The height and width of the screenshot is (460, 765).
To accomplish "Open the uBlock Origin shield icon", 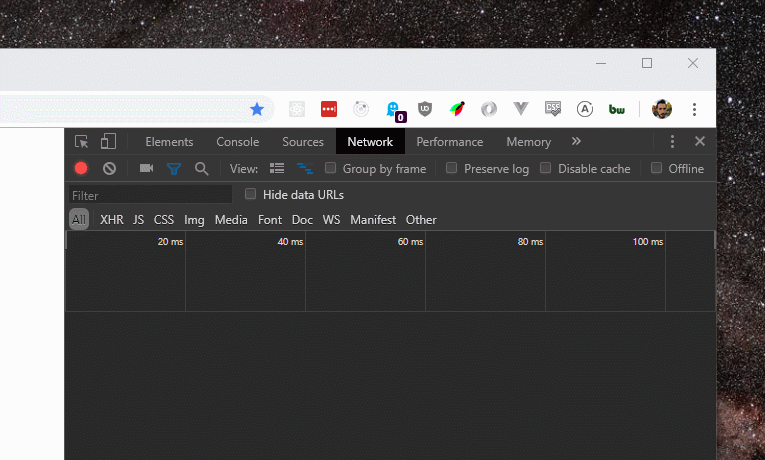I will pos(425,109).
